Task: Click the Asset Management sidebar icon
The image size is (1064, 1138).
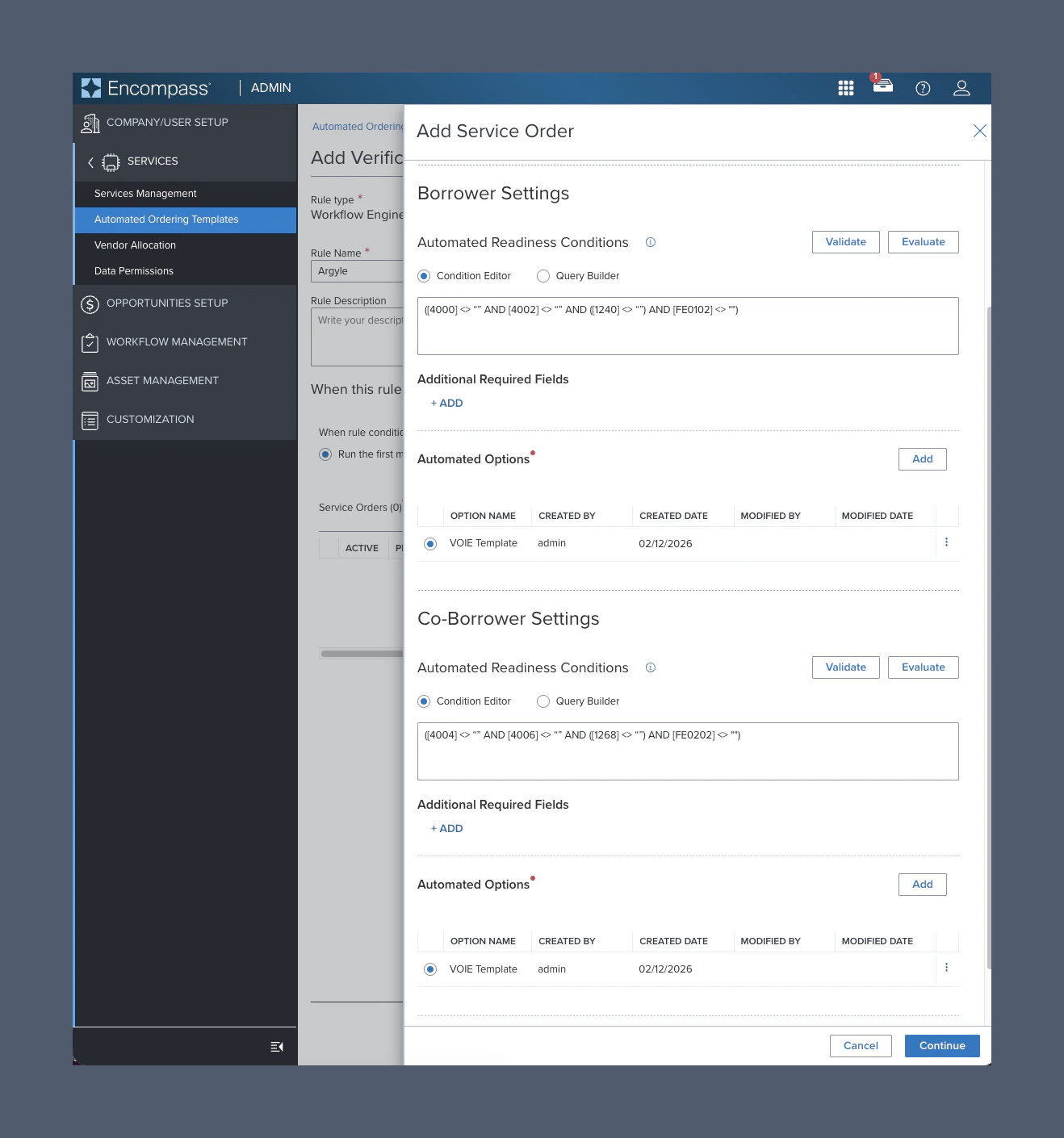Action: coord(90,381)
